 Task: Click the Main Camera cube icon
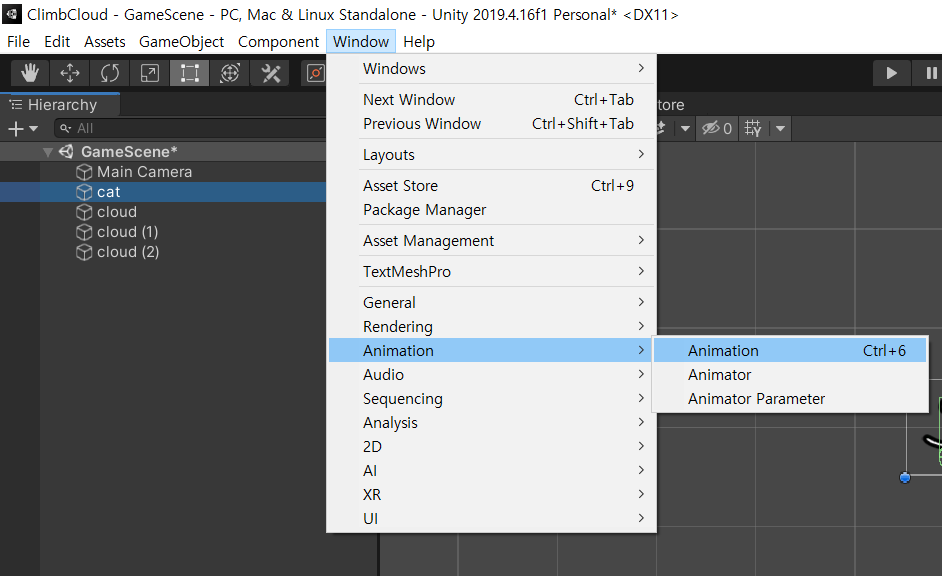(x=84, y=172)
